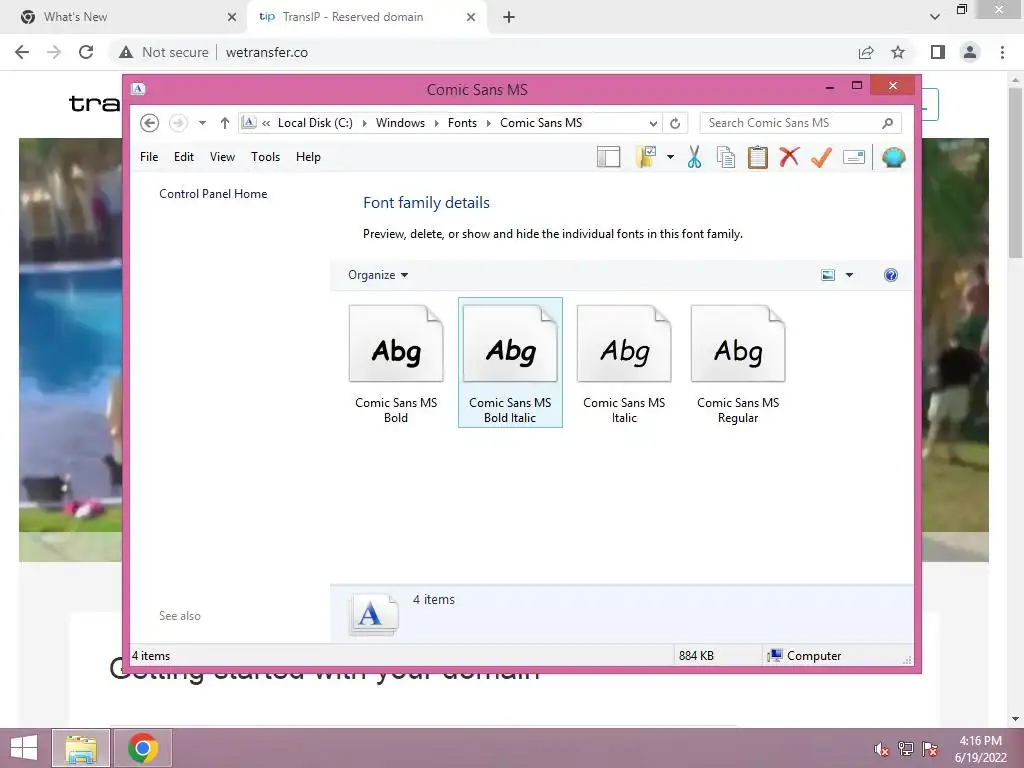Go forward in the Fonts window
This screenshot has width=1024, height=768.
[178, 123]
